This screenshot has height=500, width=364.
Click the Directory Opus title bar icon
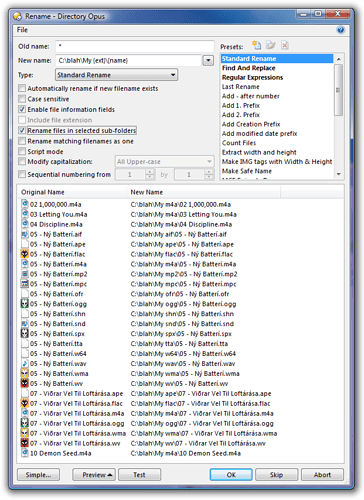coord(17,16)
